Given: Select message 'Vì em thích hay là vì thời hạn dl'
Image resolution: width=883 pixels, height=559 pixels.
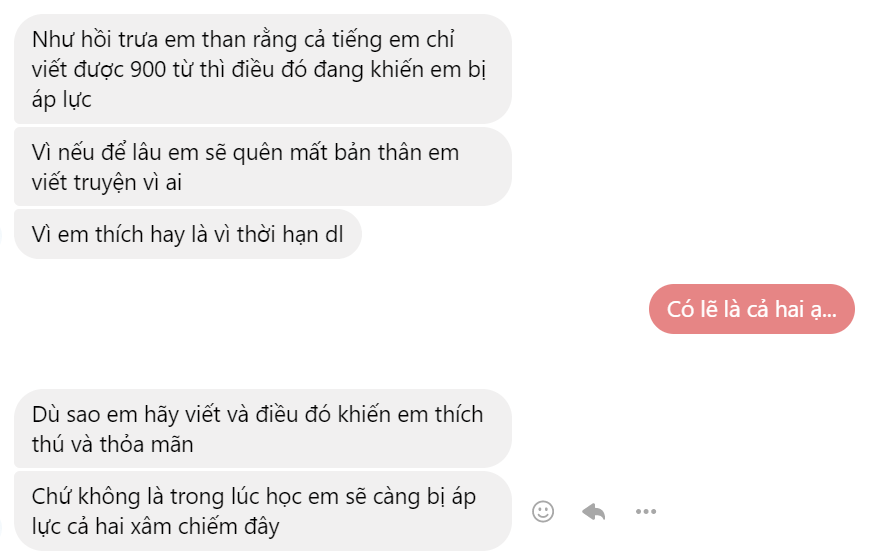Looking at the screenshot, I should [188, 235].
